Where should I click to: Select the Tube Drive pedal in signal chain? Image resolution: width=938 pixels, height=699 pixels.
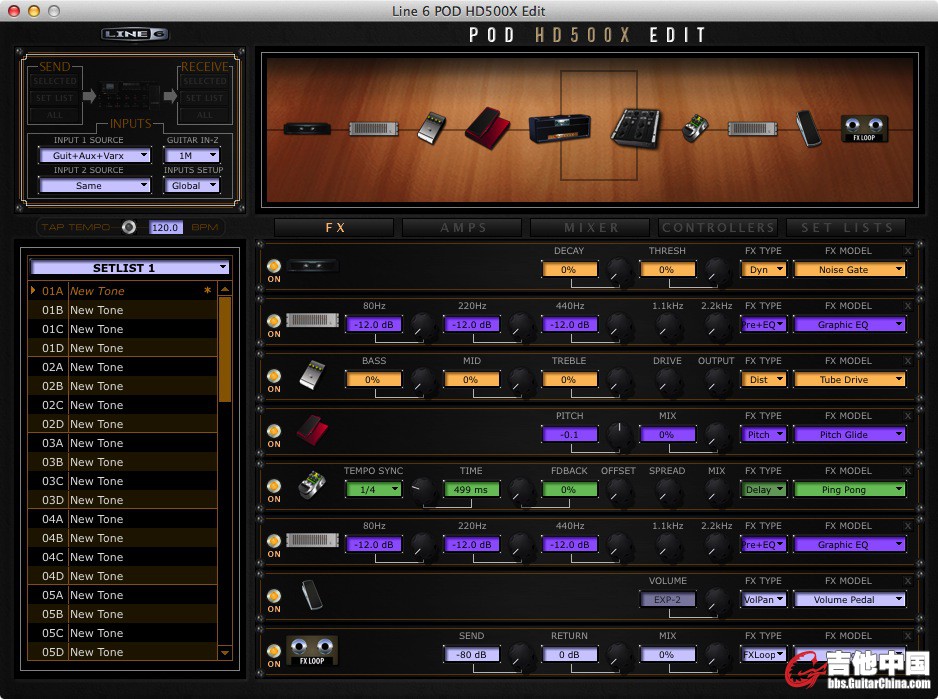pyautogui.click(x=431, y=127)
